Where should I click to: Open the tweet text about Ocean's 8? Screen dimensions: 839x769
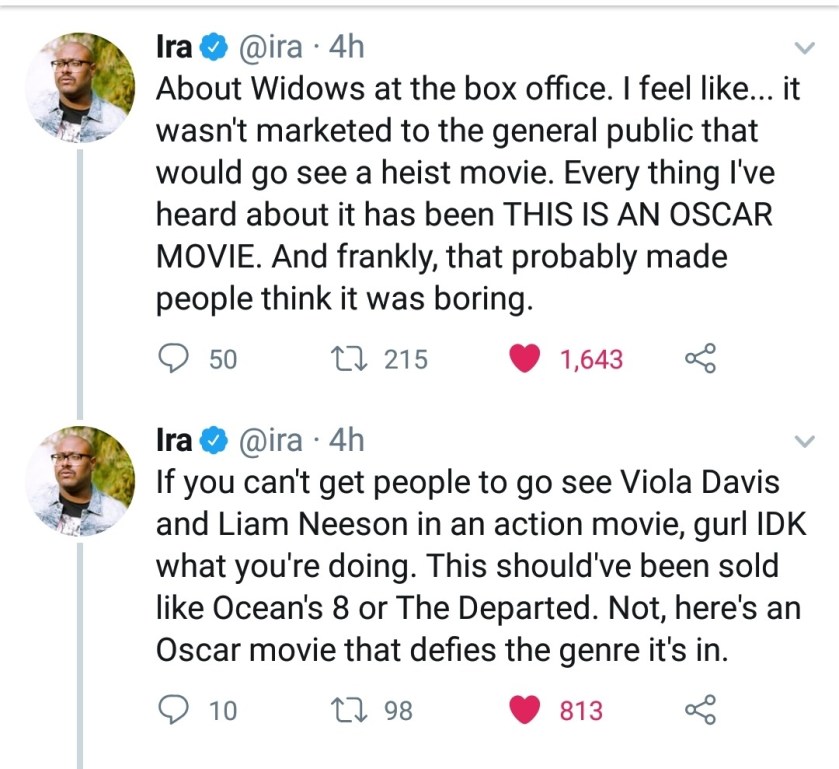coord(470,566)
